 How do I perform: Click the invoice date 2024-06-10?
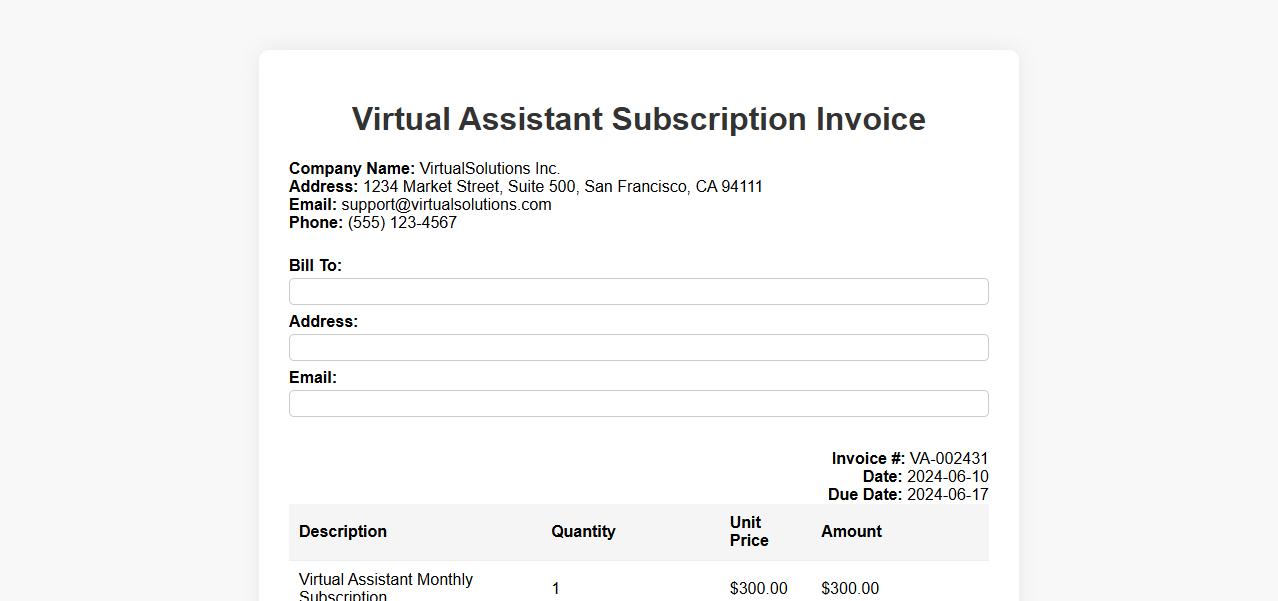(947, 476)
